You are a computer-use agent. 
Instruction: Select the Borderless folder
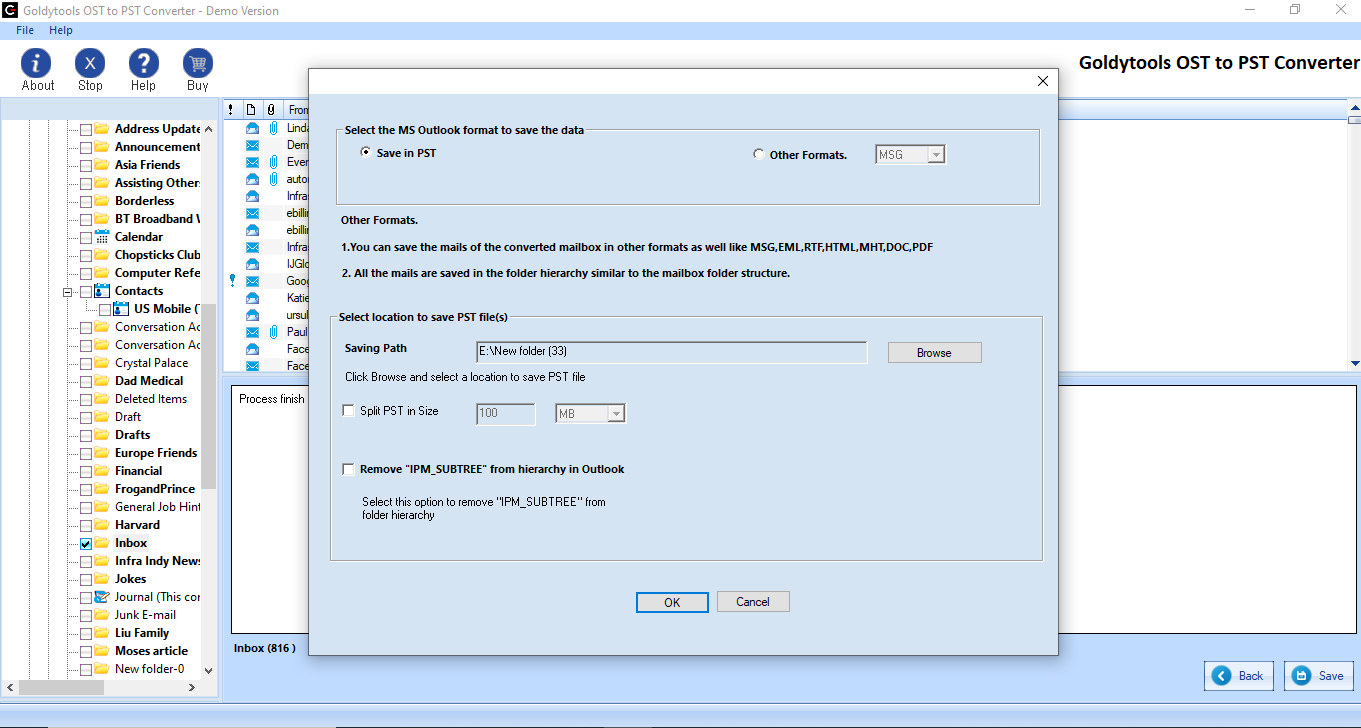[144, 201]
